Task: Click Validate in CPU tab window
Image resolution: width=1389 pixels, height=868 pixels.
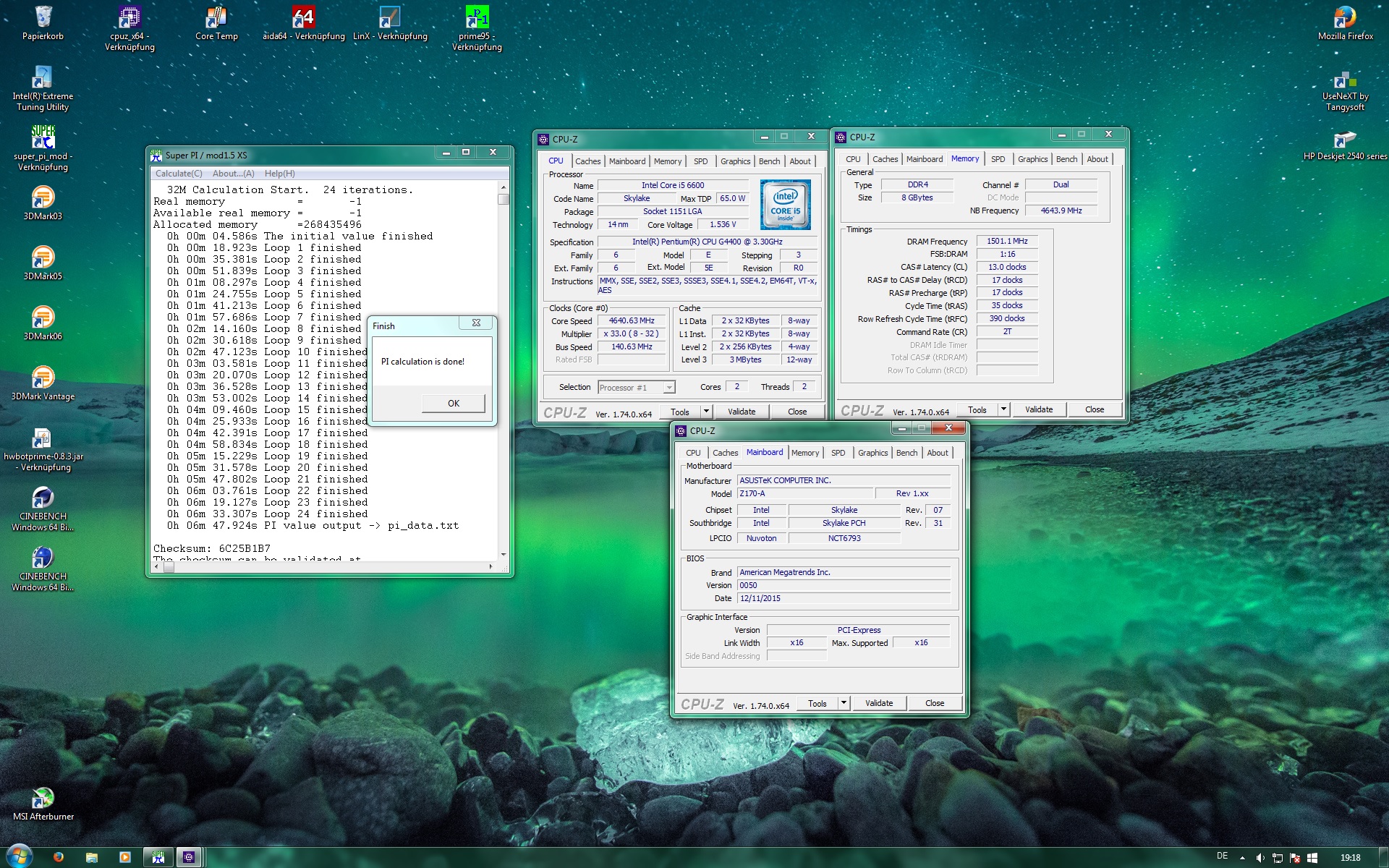Action: coord(742,412)
